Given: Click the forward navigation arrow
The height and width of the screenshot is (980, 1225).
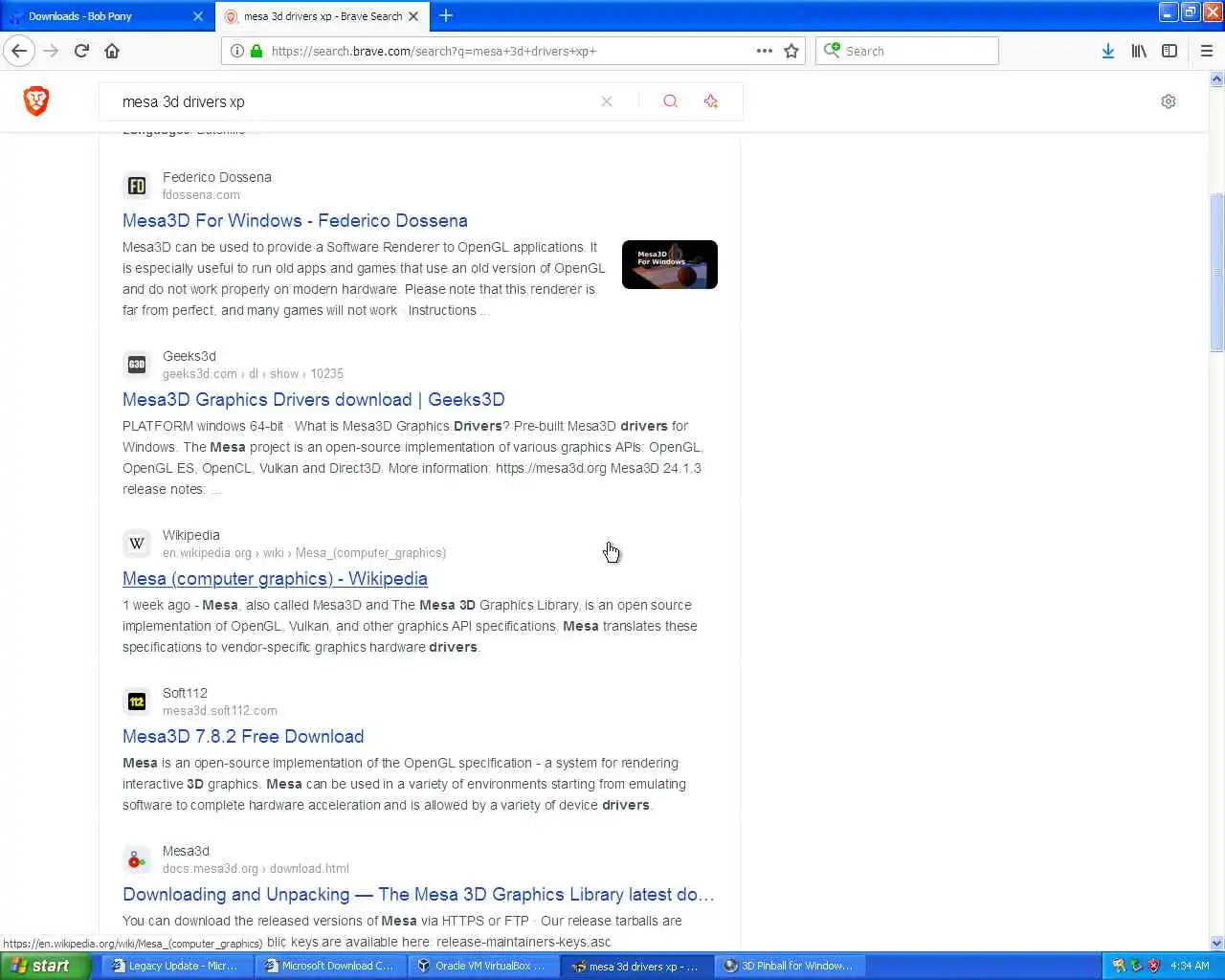Looking at the screenshot, I should [x=51, y=51].
